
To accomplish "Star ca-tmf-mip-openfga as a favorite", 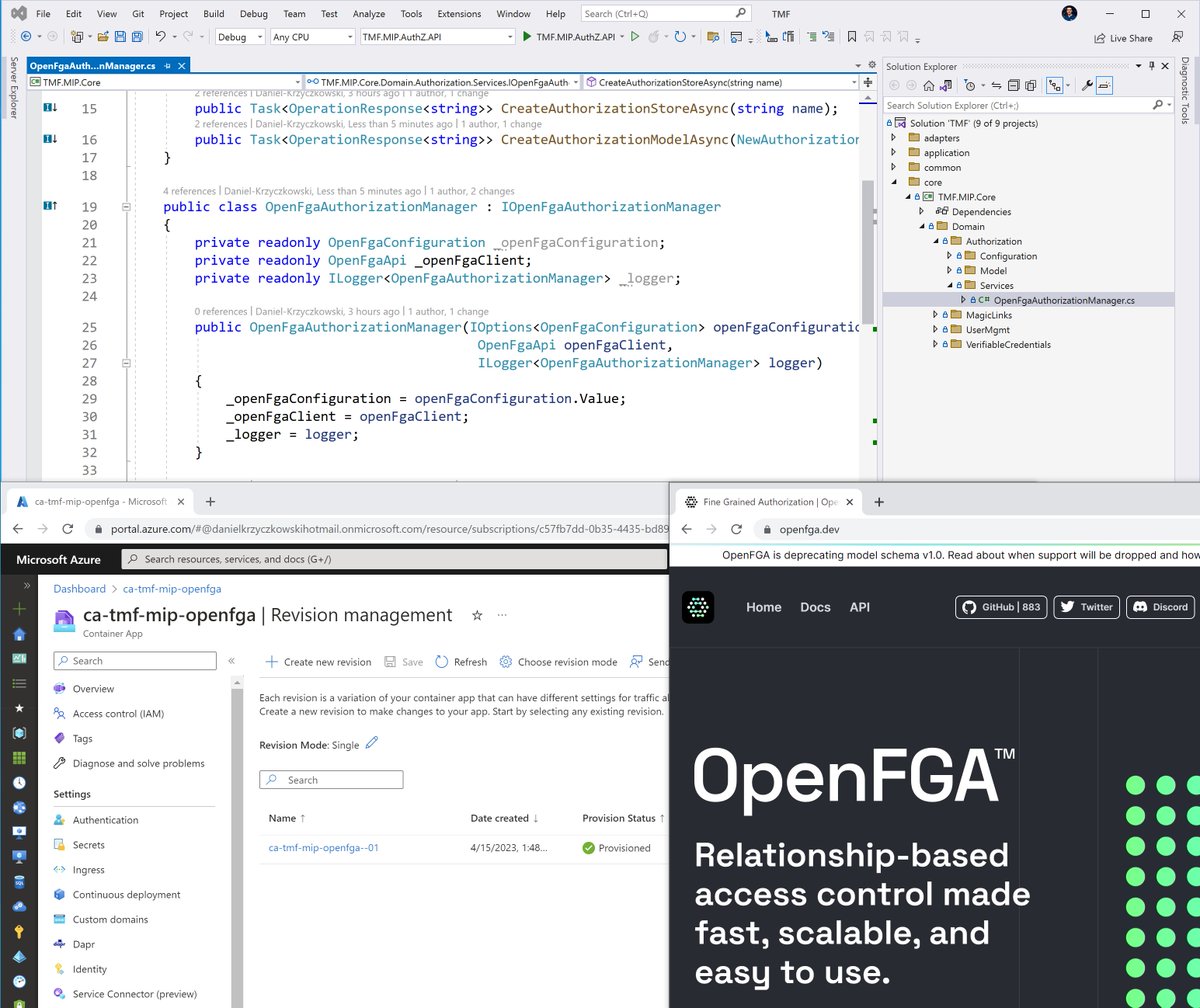I will click(x=477, y=616).
